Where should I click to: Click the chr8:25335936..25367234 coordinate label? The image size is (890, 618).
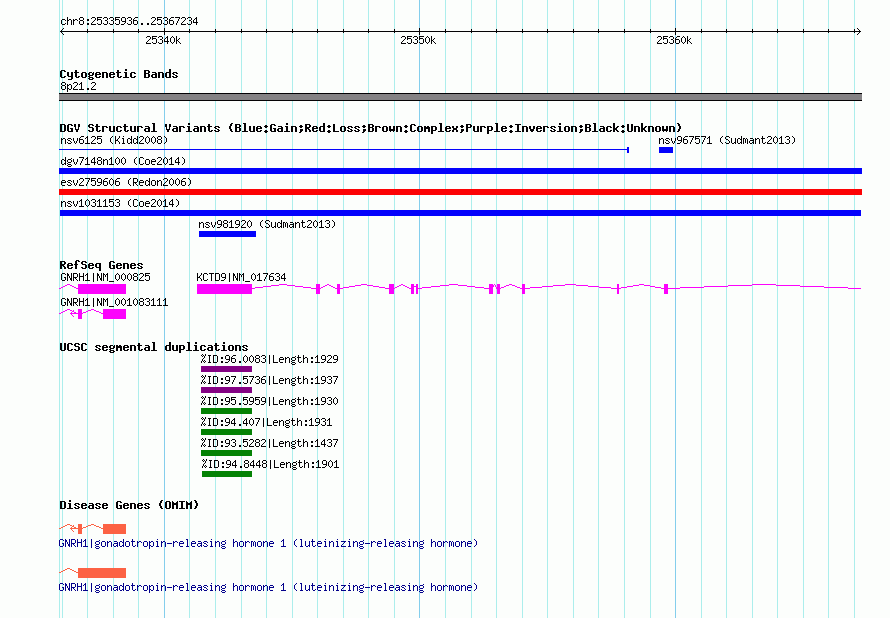129,22
